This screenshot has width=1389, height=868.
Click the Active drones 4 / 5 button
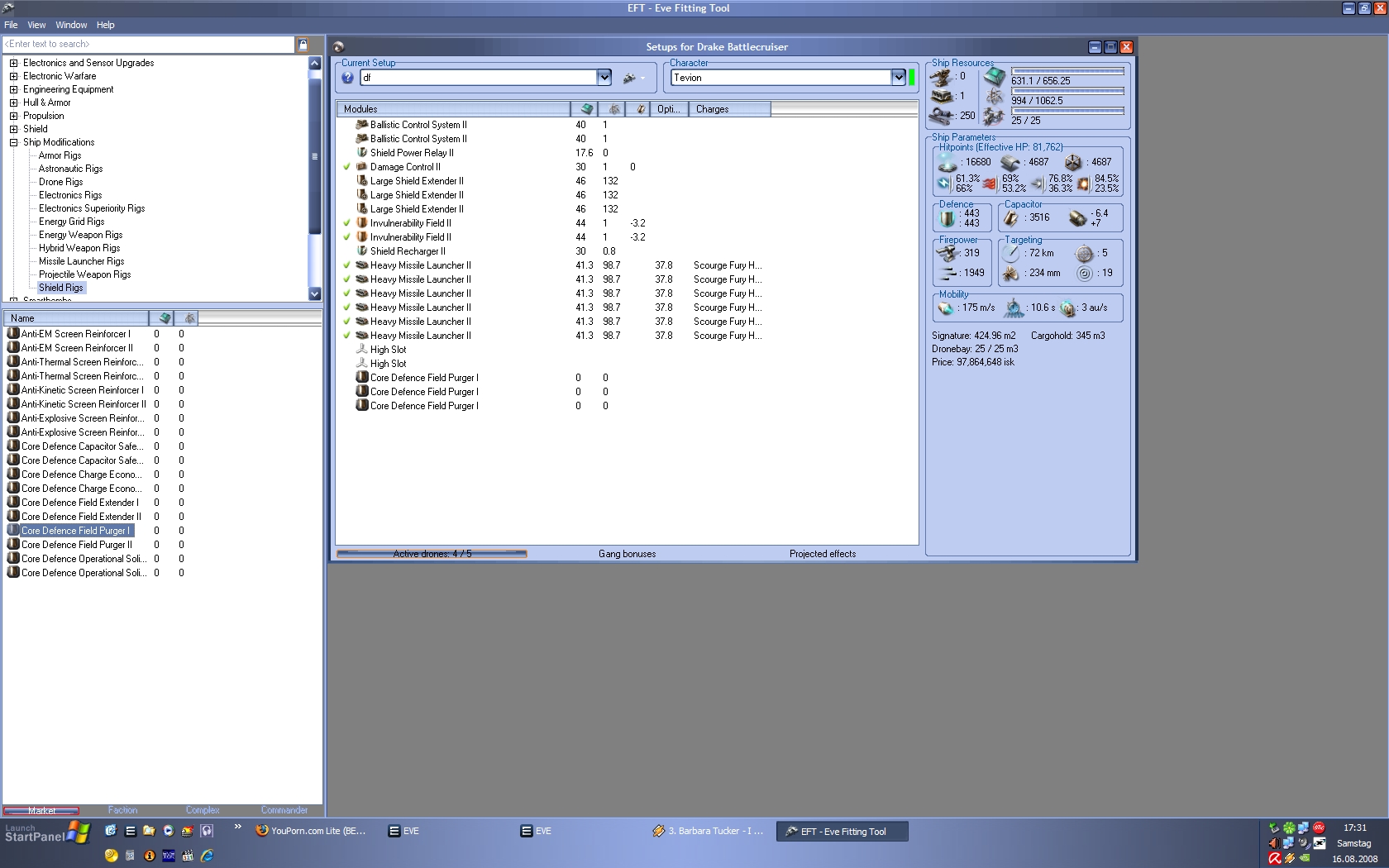[x=432, y=554]
